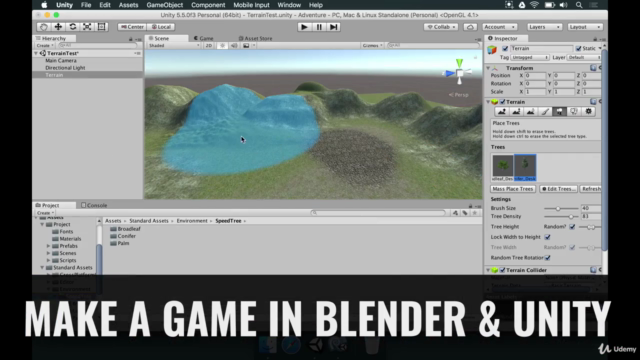Switch to the Game tab
Screen dimensions: 640x360
pyautogui.click(x=203, y=38)
